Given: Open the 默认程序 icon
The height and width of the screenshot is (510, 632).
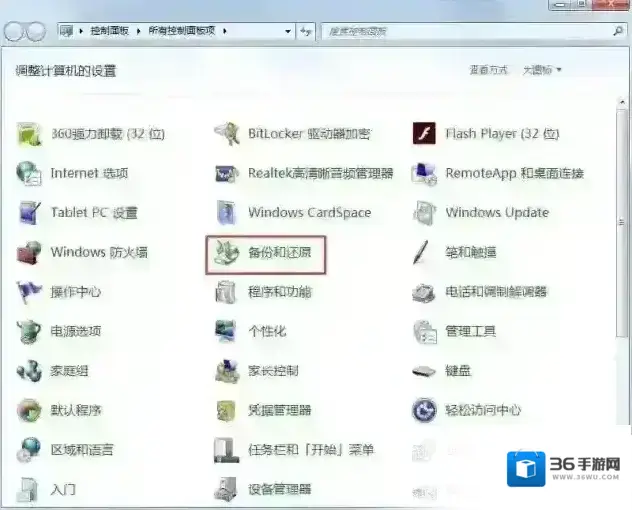Looking at the screenshot, I should [29, 410].
